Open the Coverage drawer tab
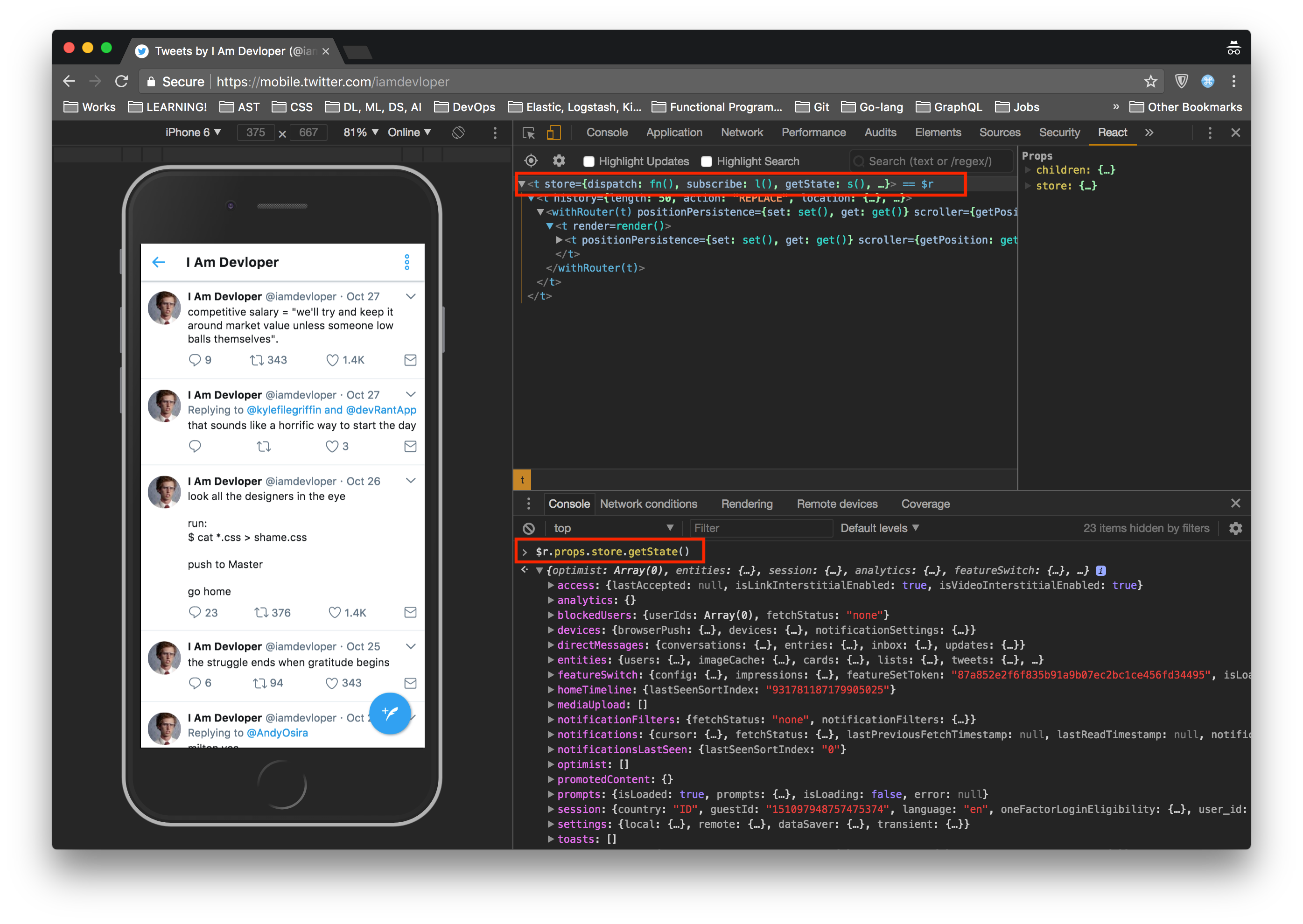 925,504
